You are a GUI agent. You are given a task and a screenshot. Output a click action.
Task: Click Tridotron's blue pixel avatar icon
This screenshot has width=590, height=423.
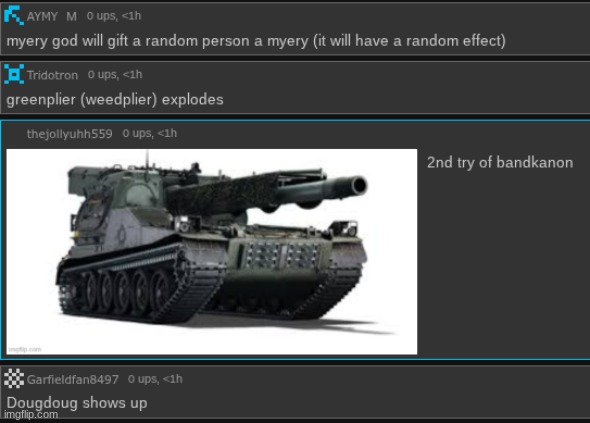[14, 74]
